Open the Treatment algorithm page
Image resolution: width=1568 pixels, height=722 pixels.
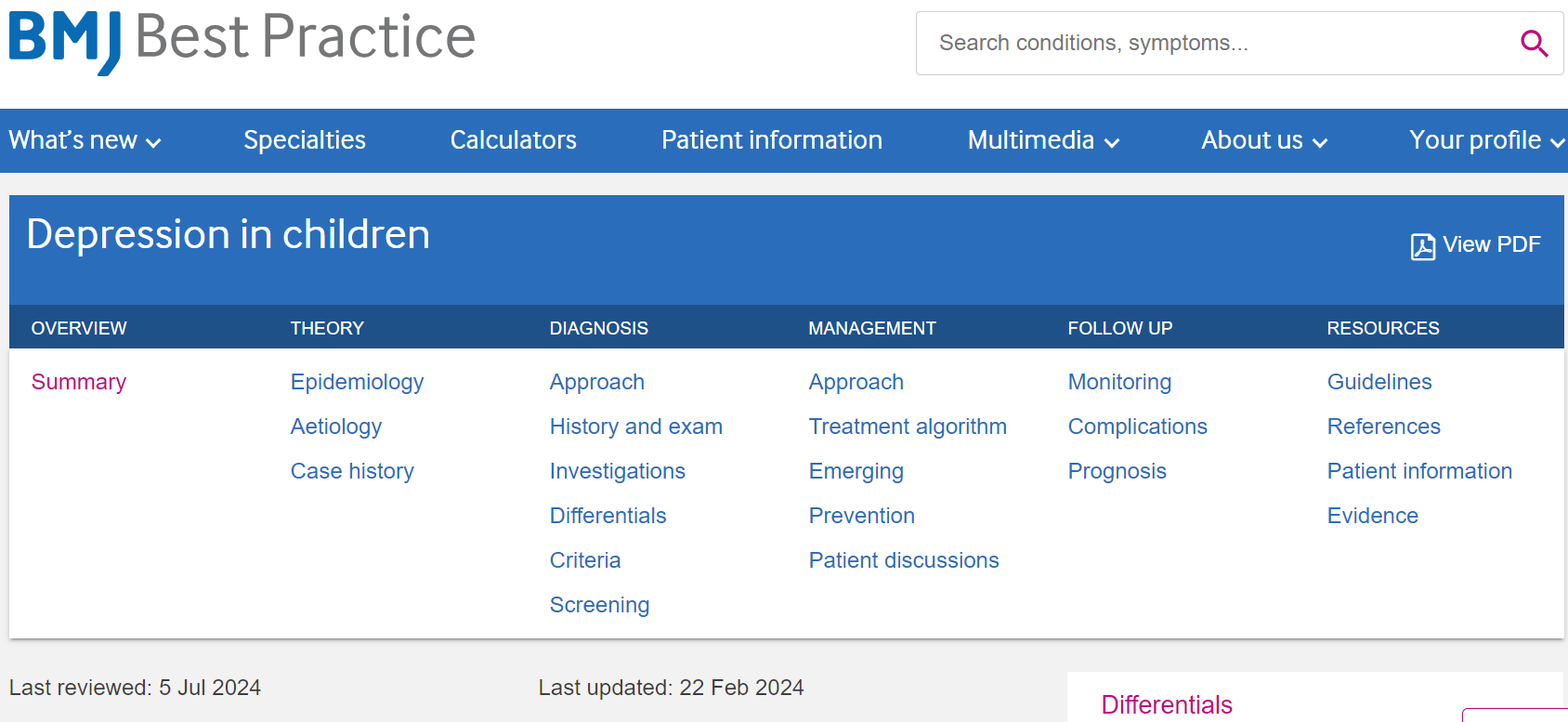[x=908, y=427]
